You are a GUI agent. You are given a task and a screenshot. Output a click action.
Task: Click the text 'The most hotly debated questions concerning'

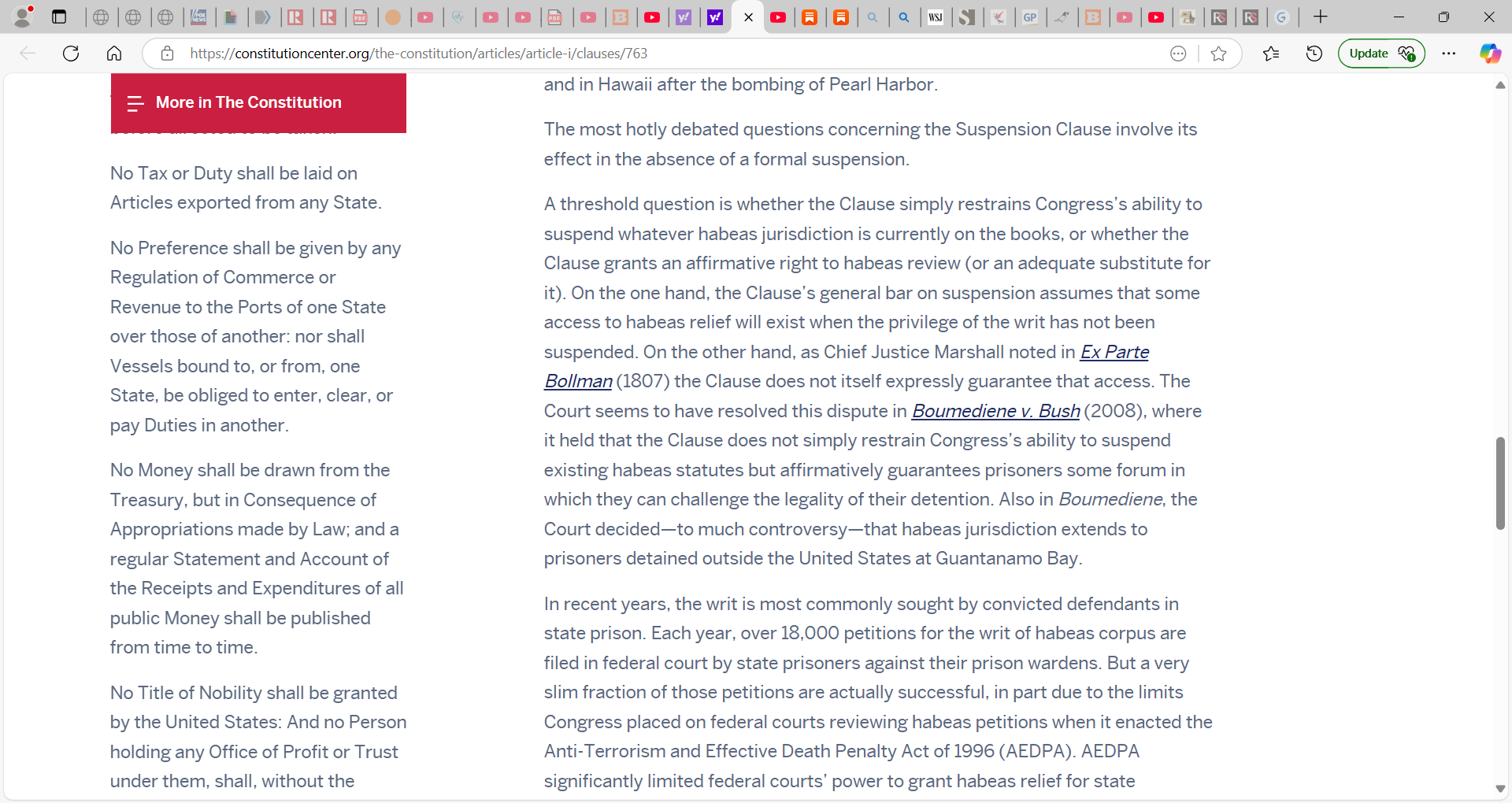click(x=732, y=129)
